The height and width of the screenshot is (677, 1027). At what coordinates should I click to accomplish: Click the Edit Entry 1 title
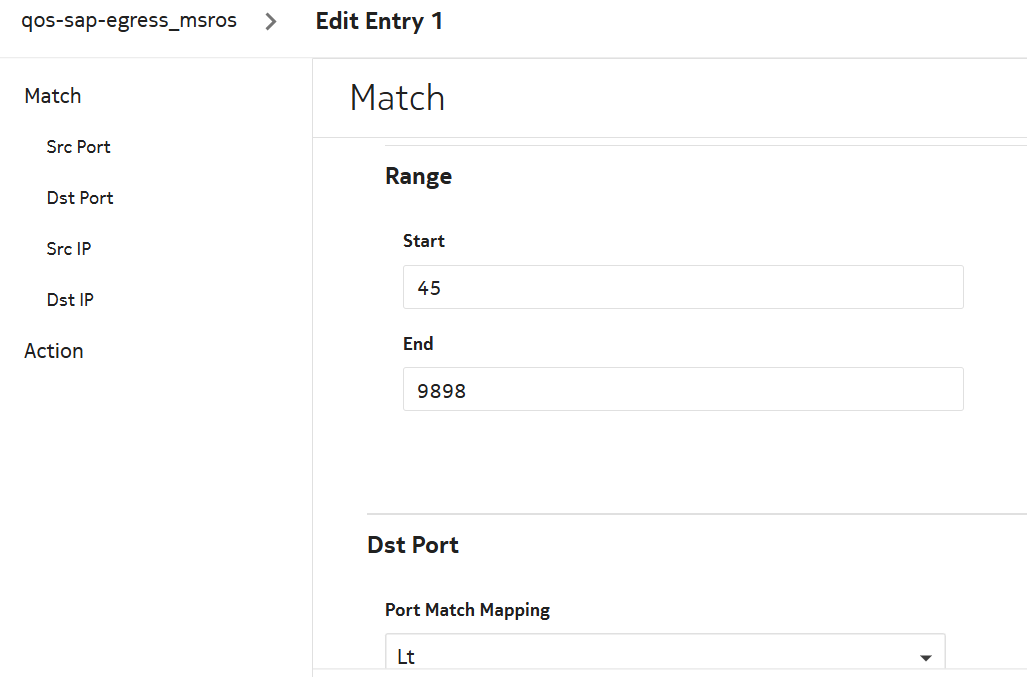point(379,21)
